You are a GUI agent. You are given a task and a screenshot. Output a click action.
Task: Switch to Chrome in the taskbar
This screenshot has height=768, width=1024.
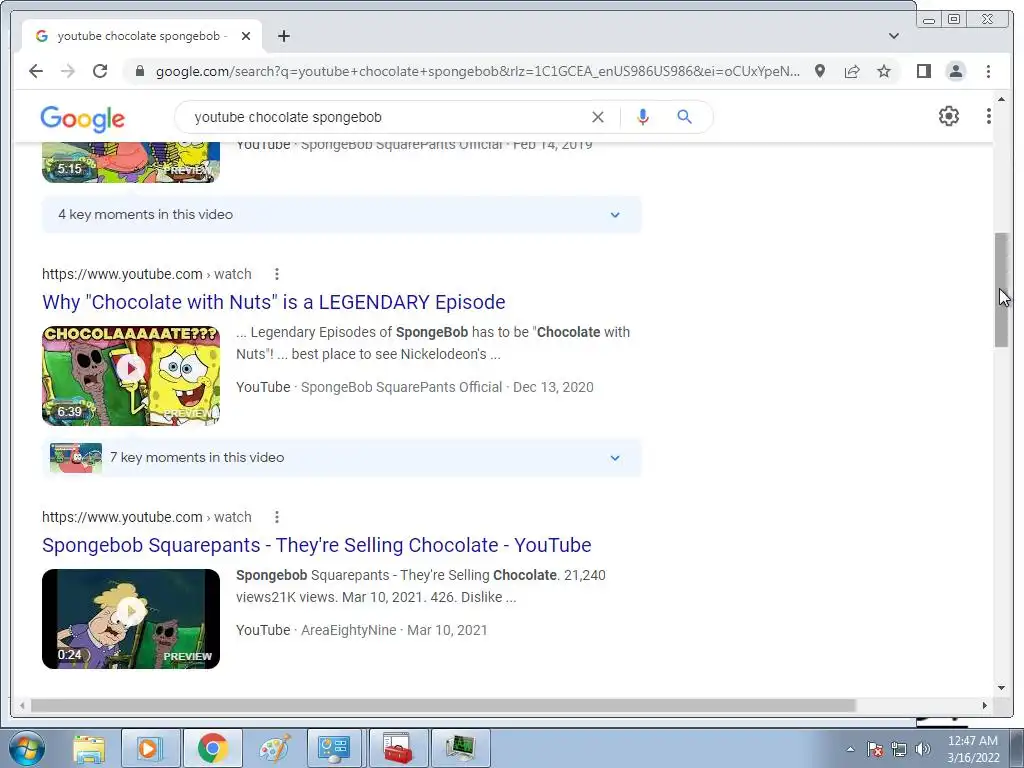(212, 748)
